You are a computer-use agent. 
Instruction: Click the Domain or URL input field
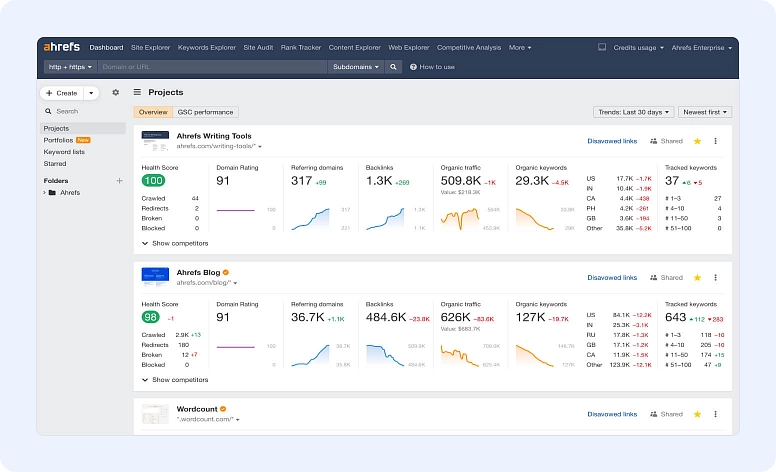[x=212, y=67]
